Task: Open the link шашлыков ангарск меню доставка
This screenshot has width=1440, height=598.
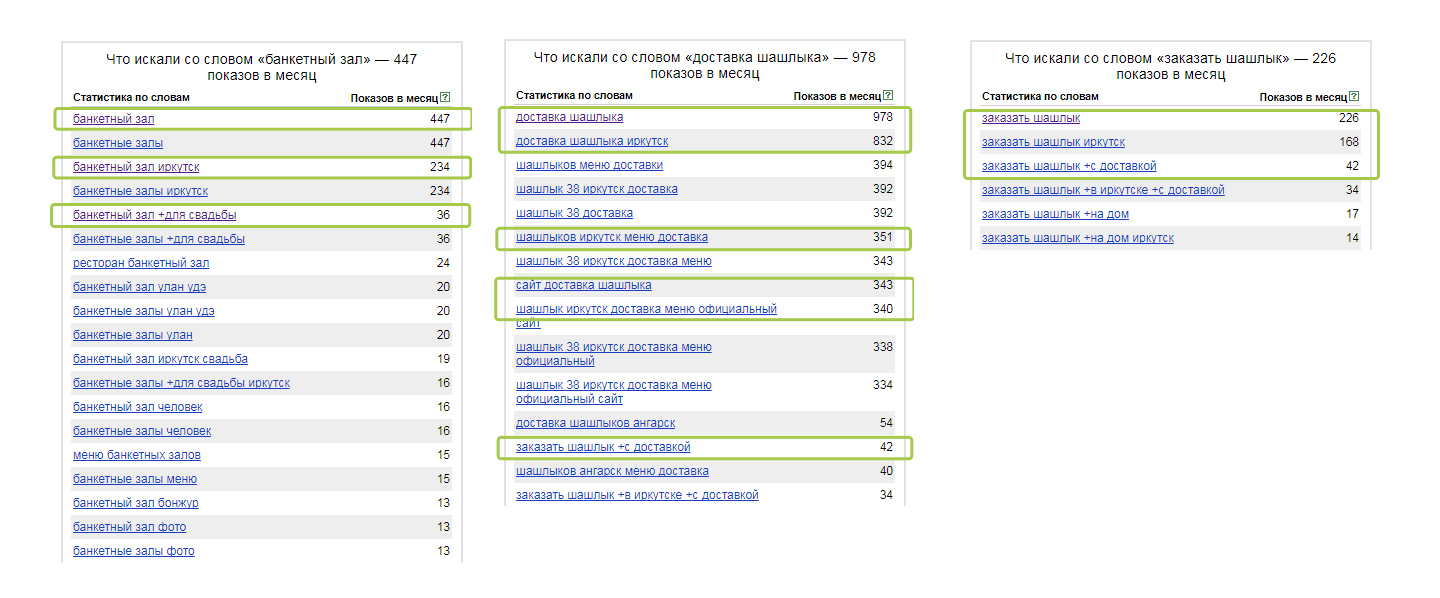Action: pos(612,471)
